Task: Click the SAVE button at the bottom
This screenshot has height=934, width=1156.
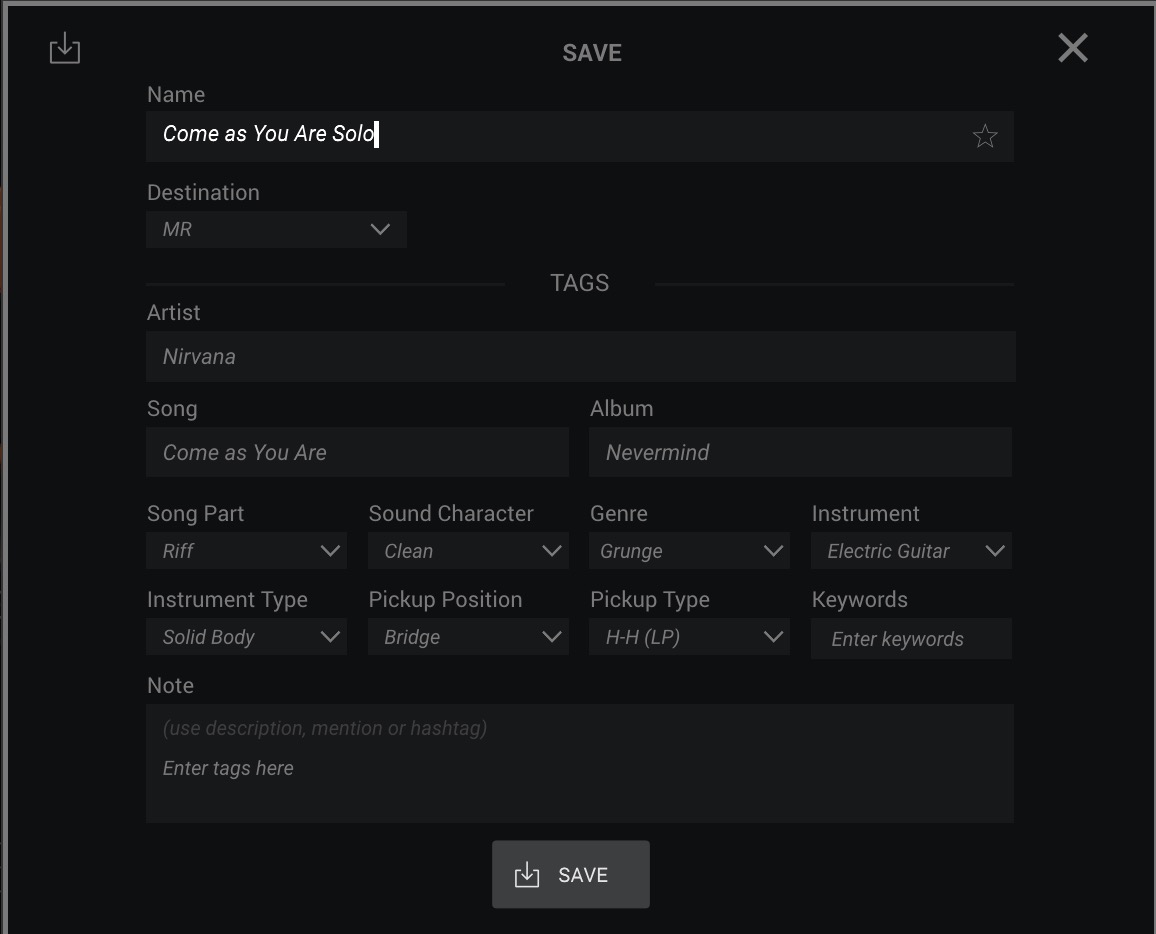Action: pyautogui.click(x=571, y=874)
